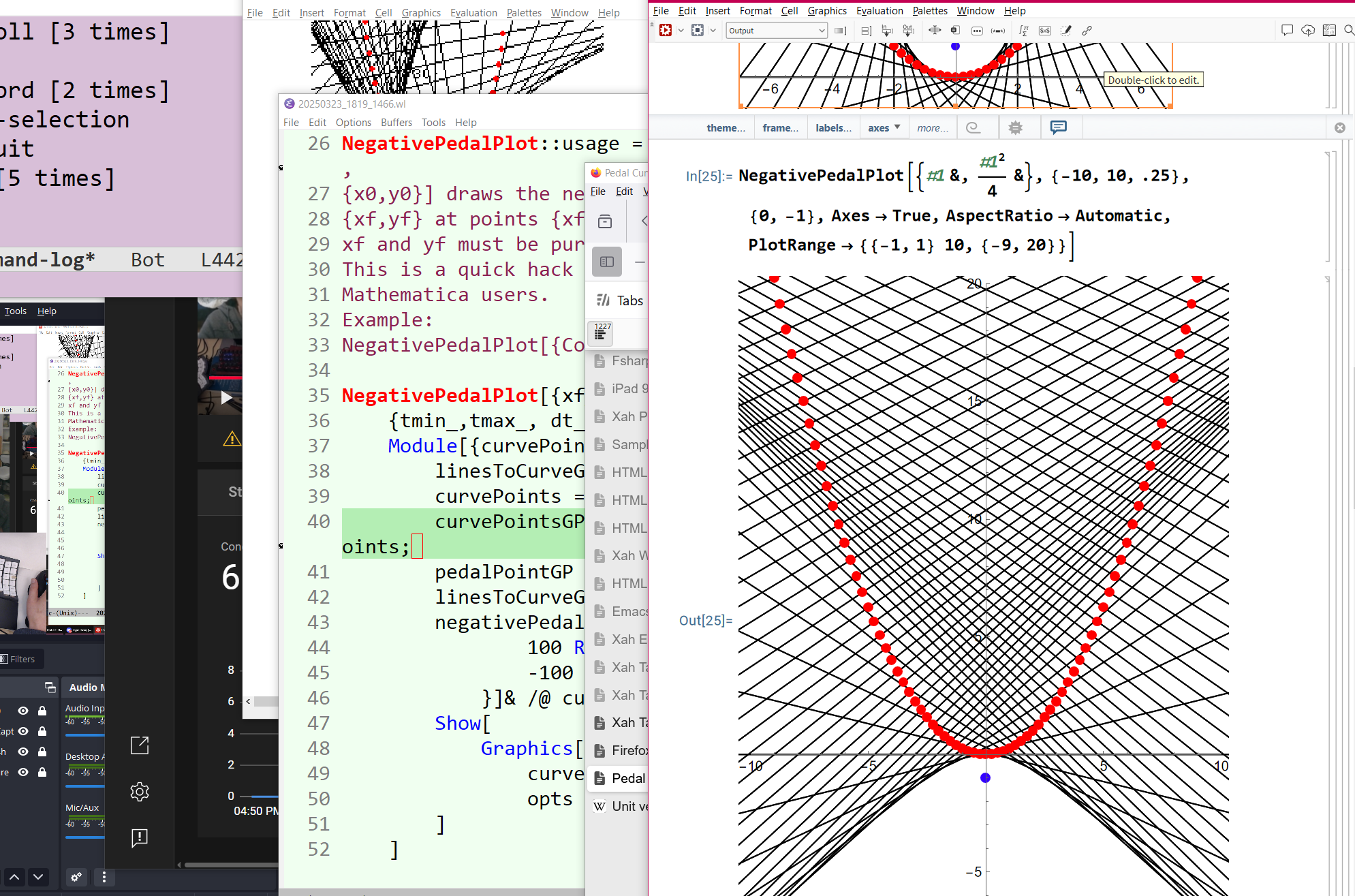Toggle the lock on the OBS source row ending 're'
1355x896 pixels.
pyautogui.click(x=42, y=772)
